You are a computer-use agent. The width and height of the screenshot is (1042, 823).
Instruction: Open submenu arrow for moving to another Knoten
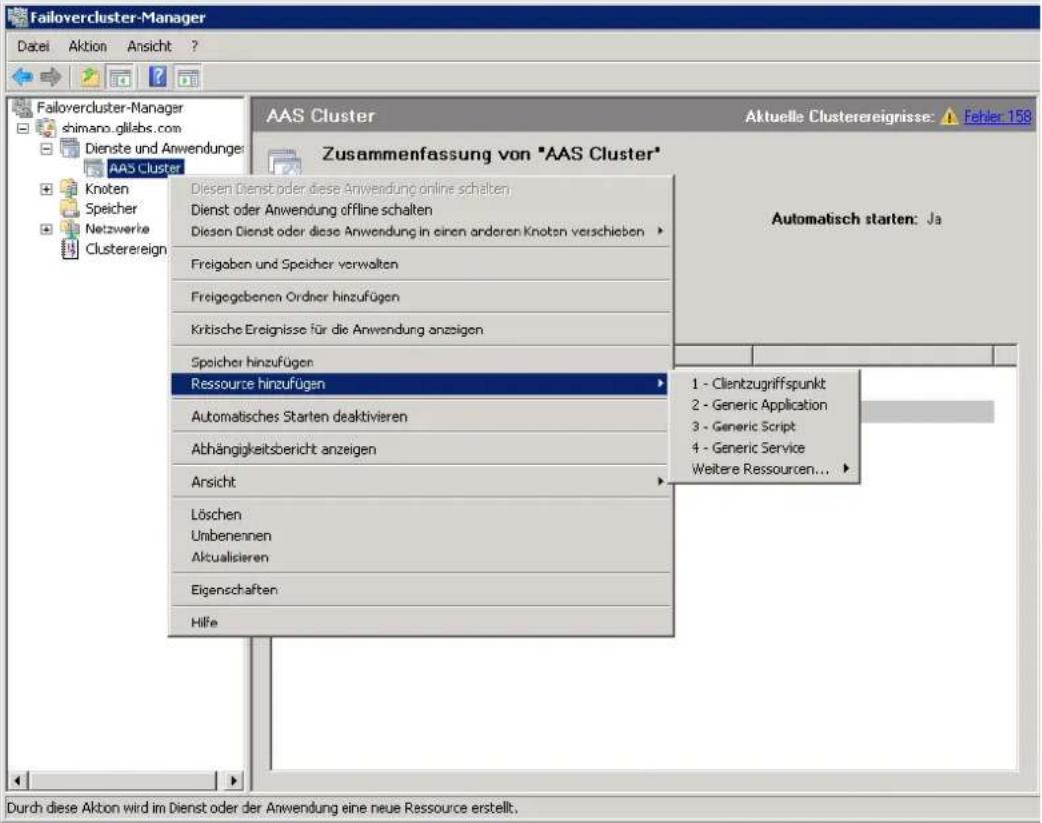(x=660, y=231)
